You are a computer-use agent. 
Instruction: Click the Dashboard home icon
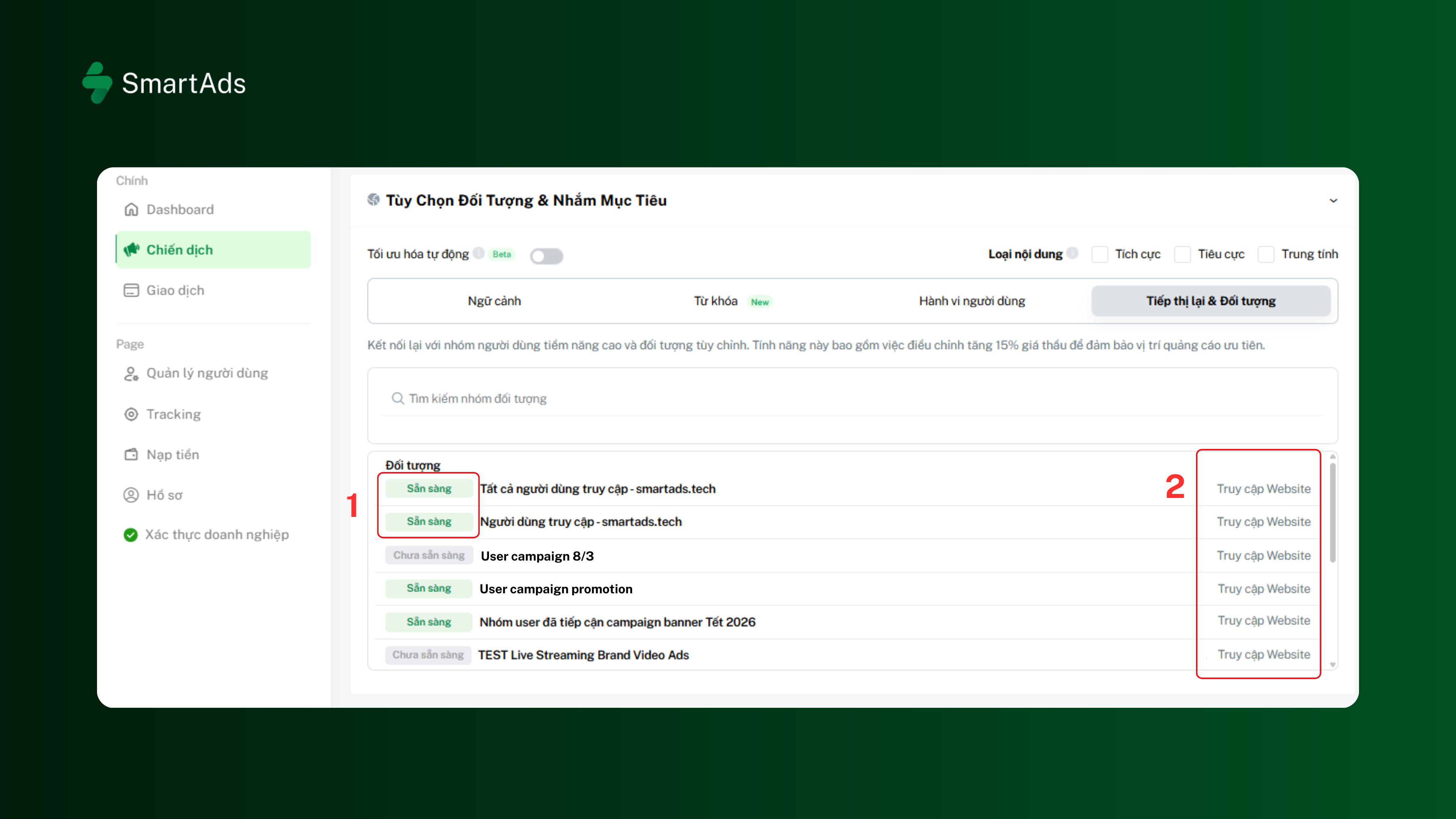click(x=131, y=210)
